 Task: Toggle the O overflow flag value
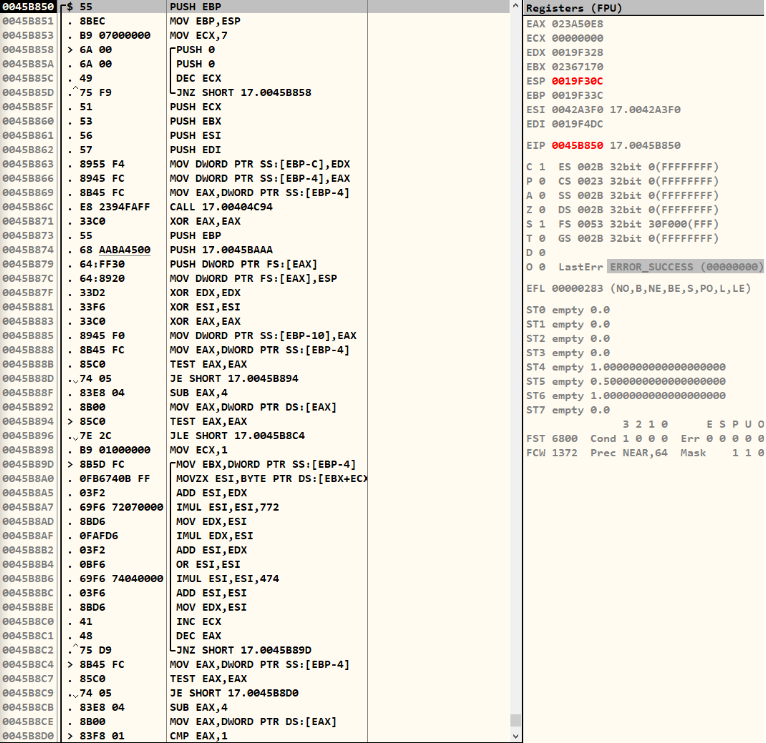542,267
